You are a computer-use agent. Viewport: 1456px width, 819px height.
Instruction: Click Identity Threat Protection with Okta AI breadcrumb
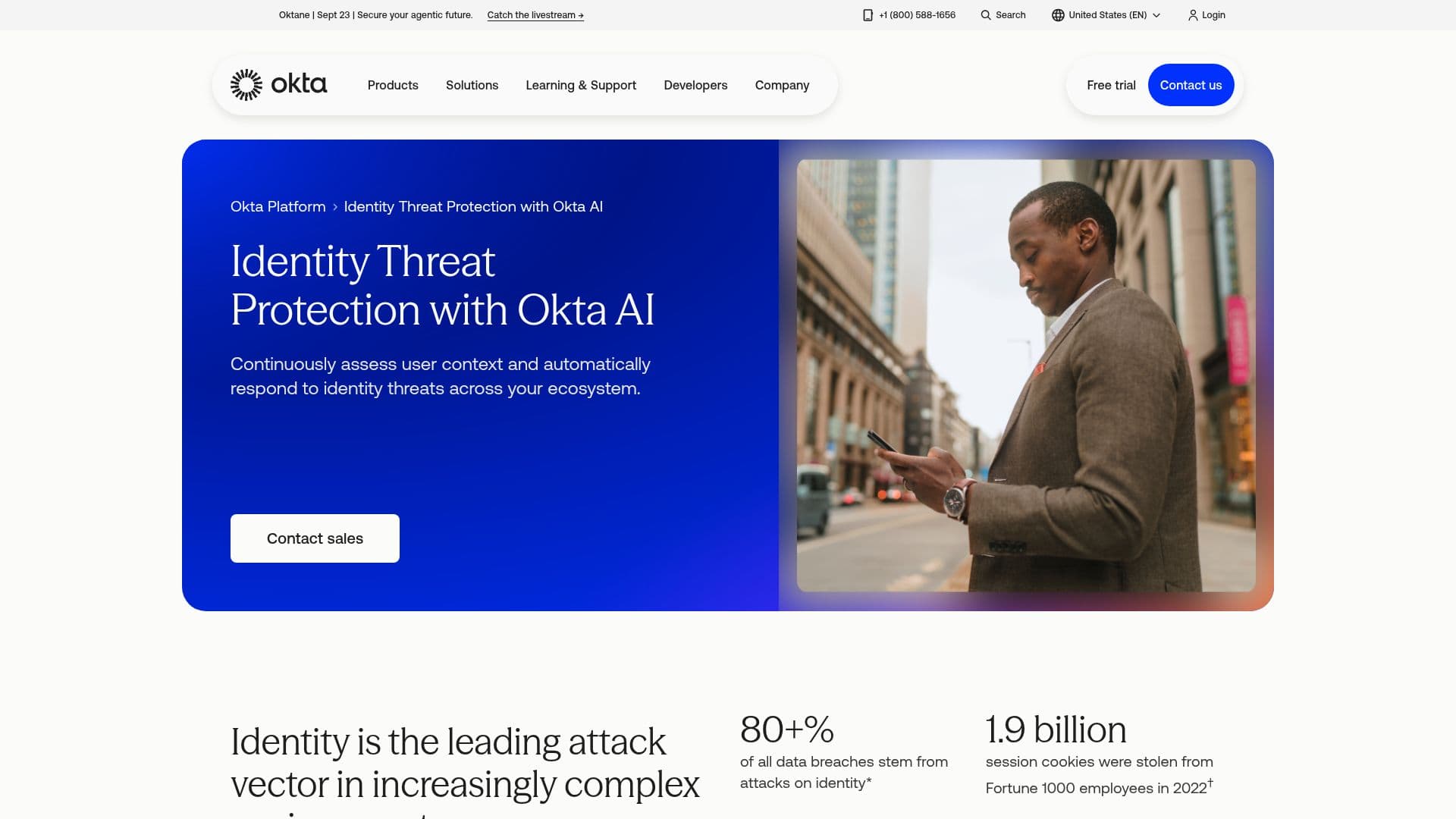coord(473,206)
